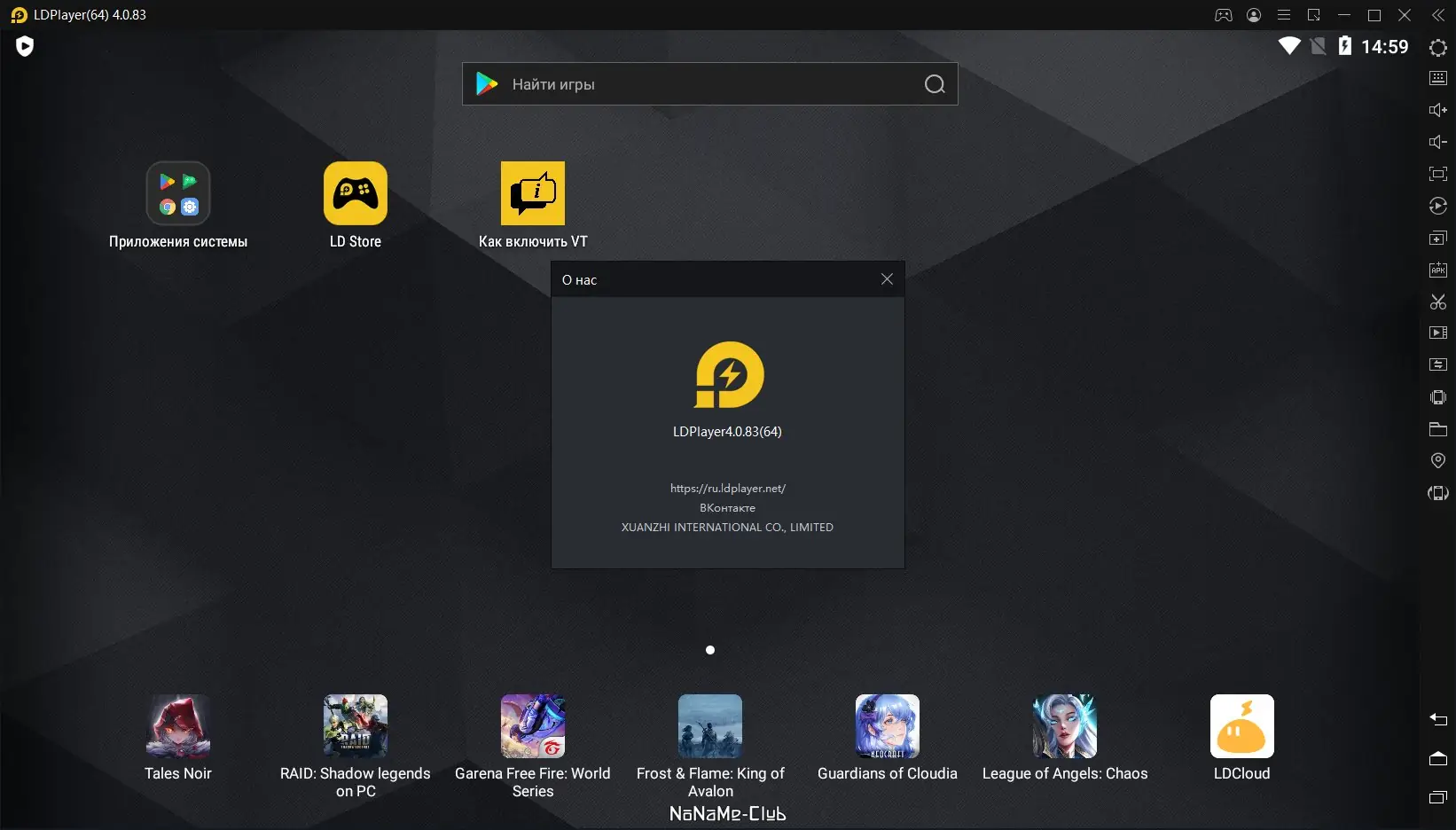Open the emulator settings gear in the sidebar
The image size is (1456, 830).
pos(1438,47)
